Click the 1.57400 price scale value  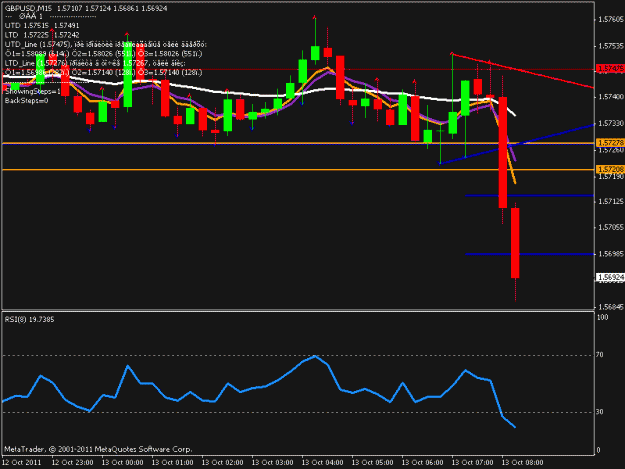(611, 97)
